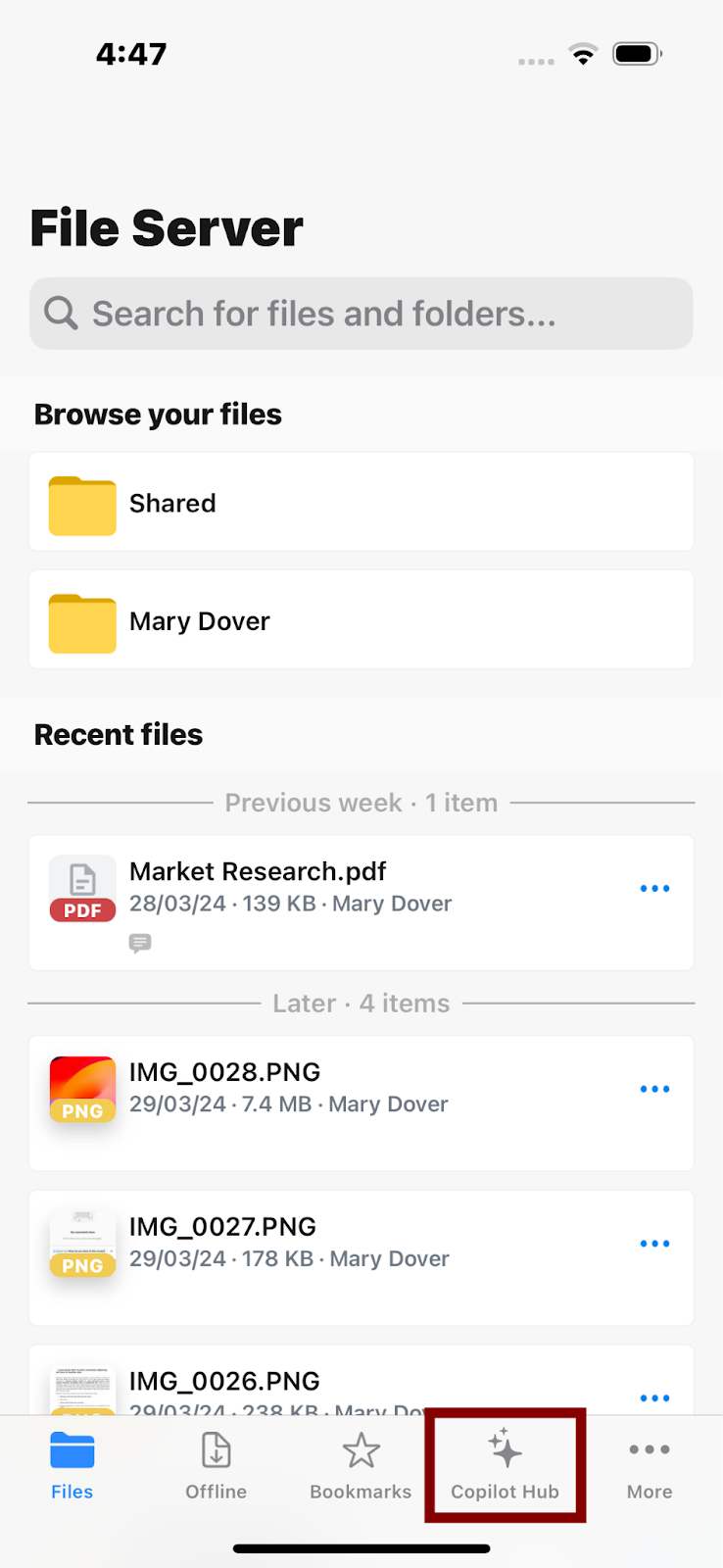723x1568 pixels.
Task: Open the Shared folder
Action: tap(361, 502)
